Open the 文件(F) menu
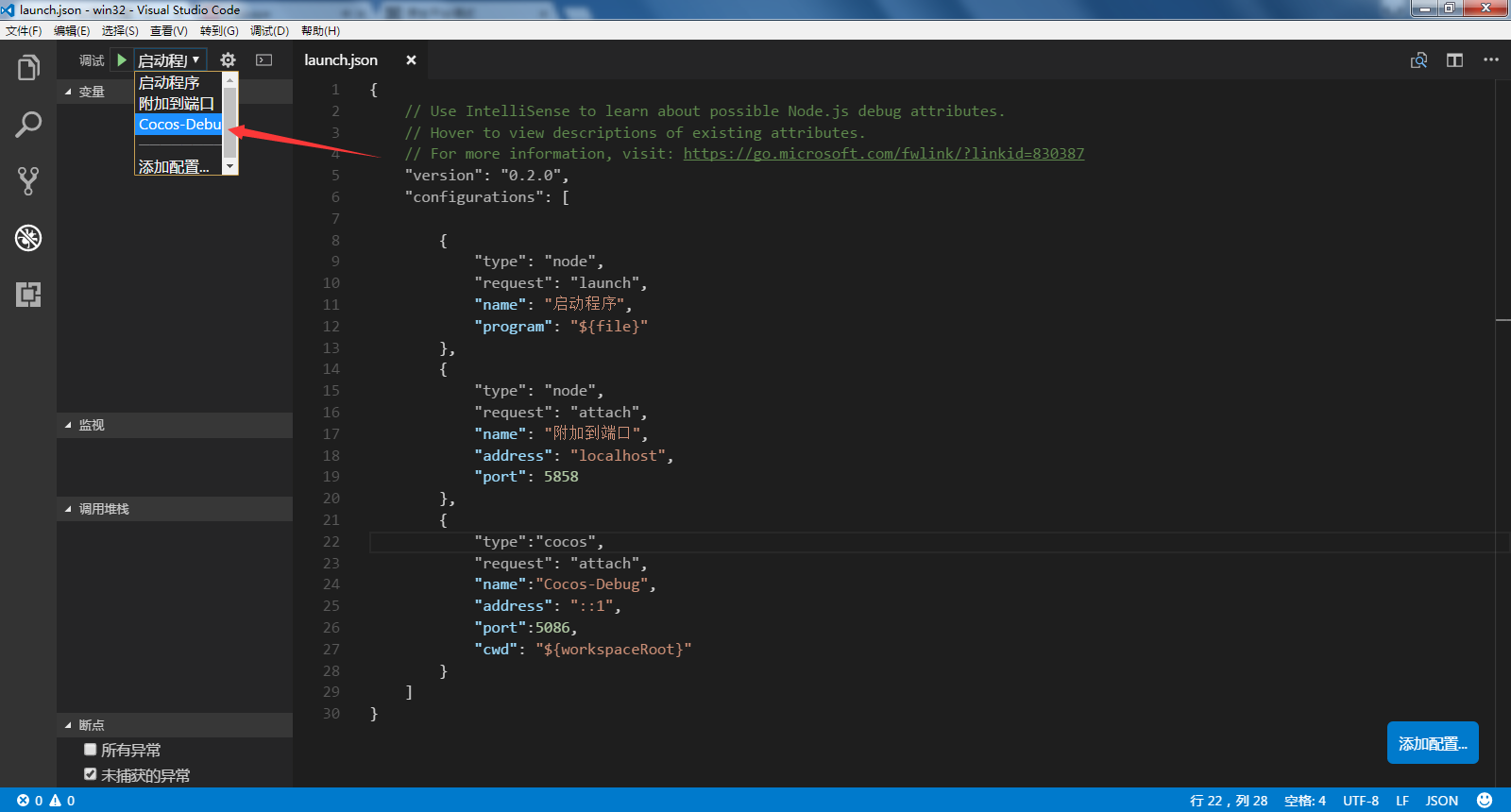Image resolution: width=1511 pixels, height=812 pixels. 24,31
